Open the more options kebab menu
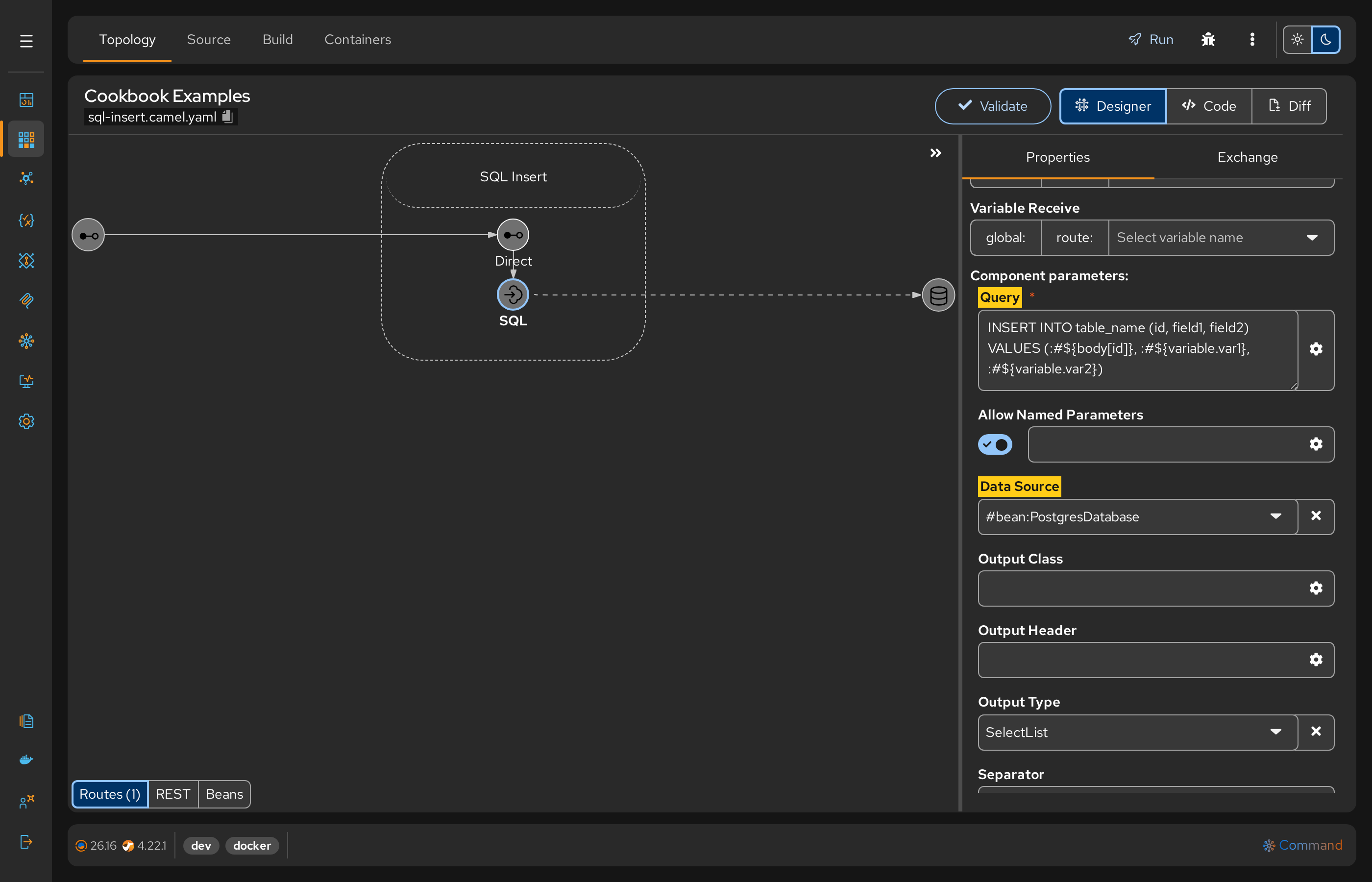 pyautogui.click(x=1252, y=40)
